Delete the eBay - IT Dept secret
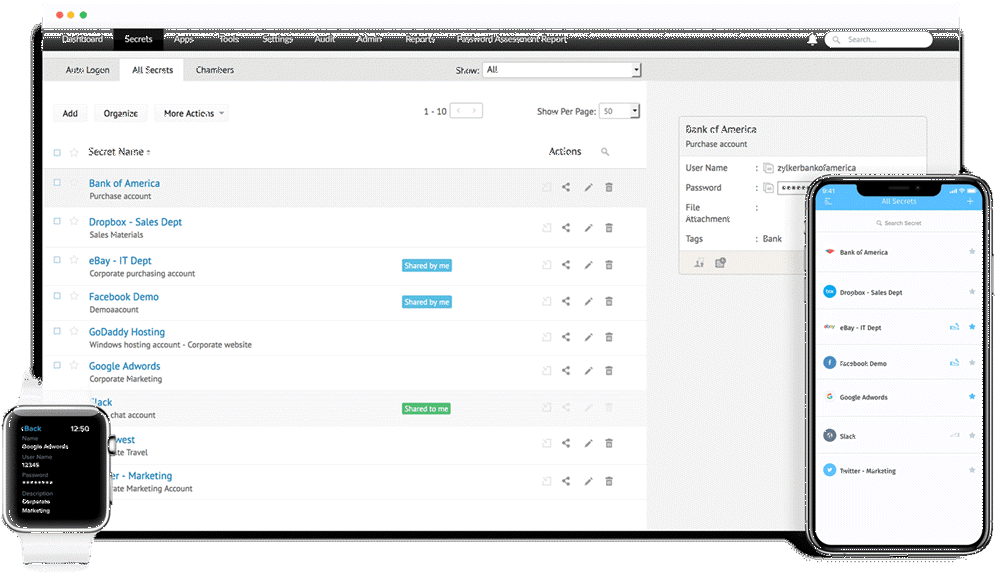1000x573 pixels. [x=609, y=264]
